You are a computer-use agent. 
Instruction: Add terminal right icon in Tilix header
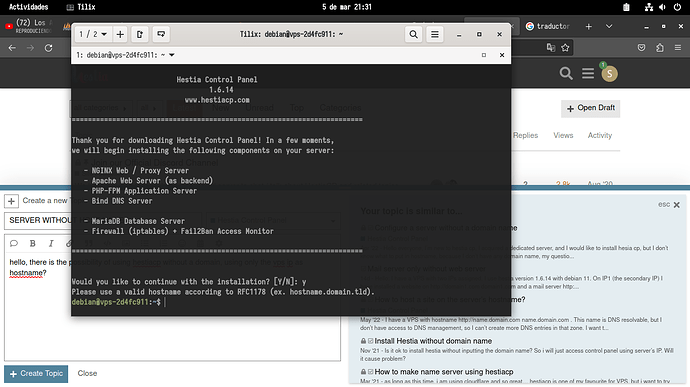139,34
